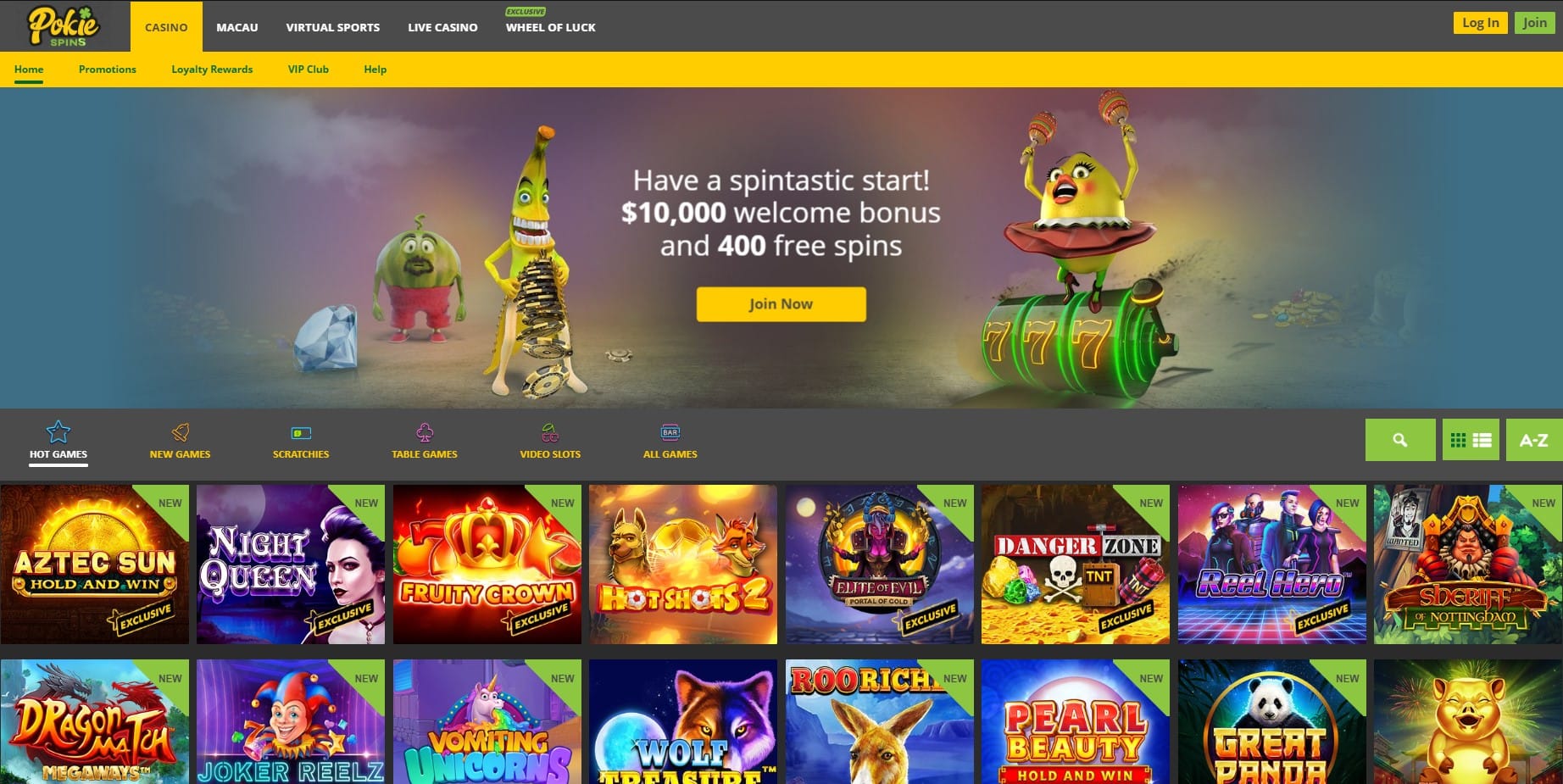Screen dimensions: 1563x784
Task: Toggle the grid and list view button
Action: click(x=1471, y=440)
